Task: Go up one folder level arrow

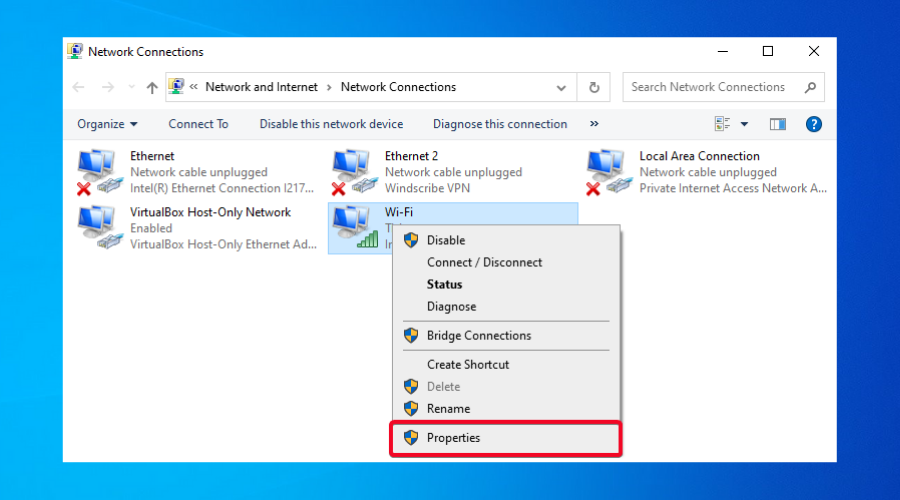Action: [x=152, y=87]
